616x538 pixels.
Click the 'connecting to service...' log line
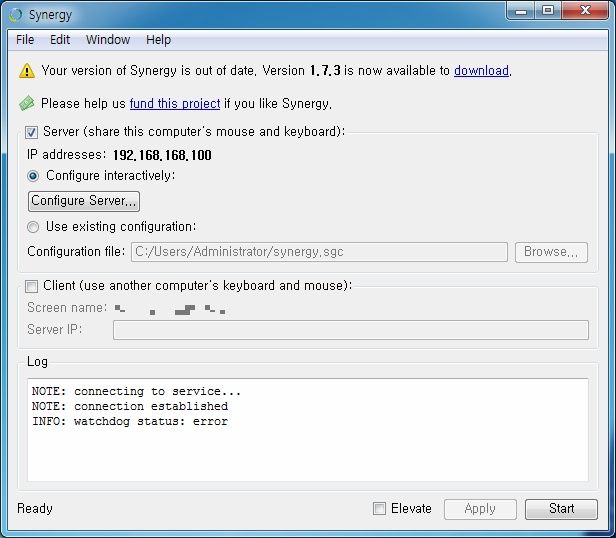point(136,391)
